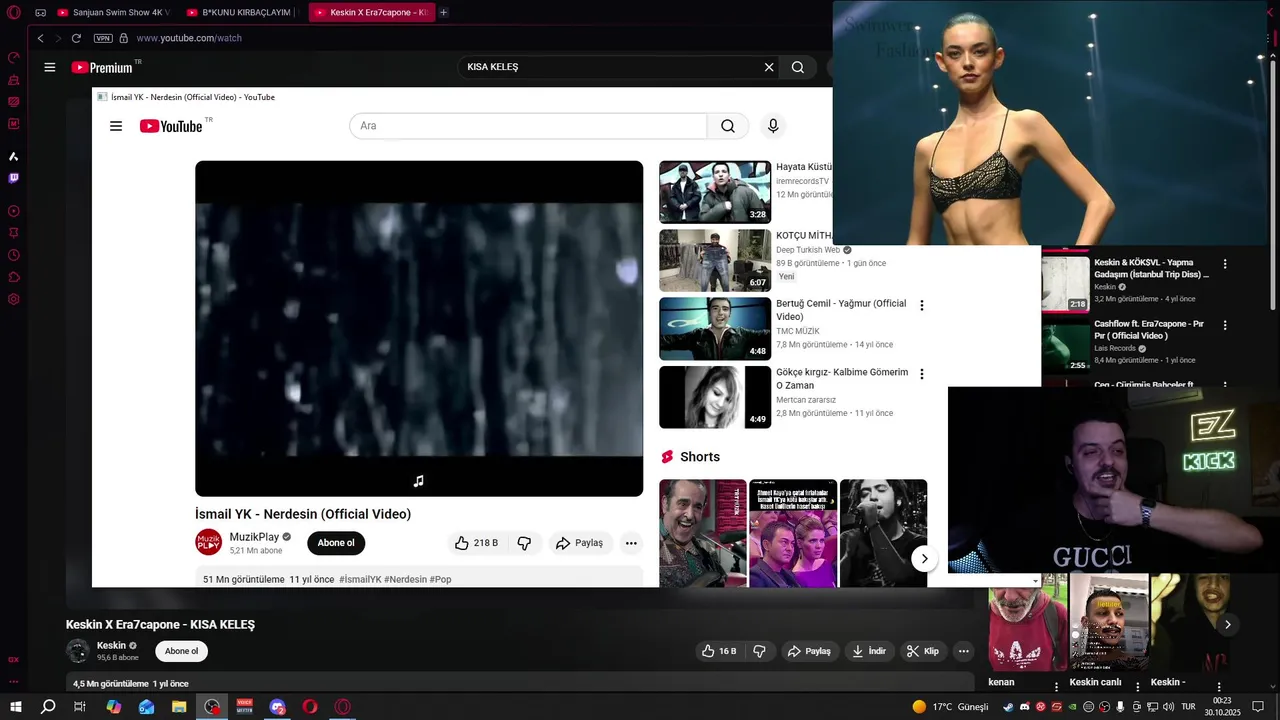Open more actions next to Klip

tap(963, 651)
